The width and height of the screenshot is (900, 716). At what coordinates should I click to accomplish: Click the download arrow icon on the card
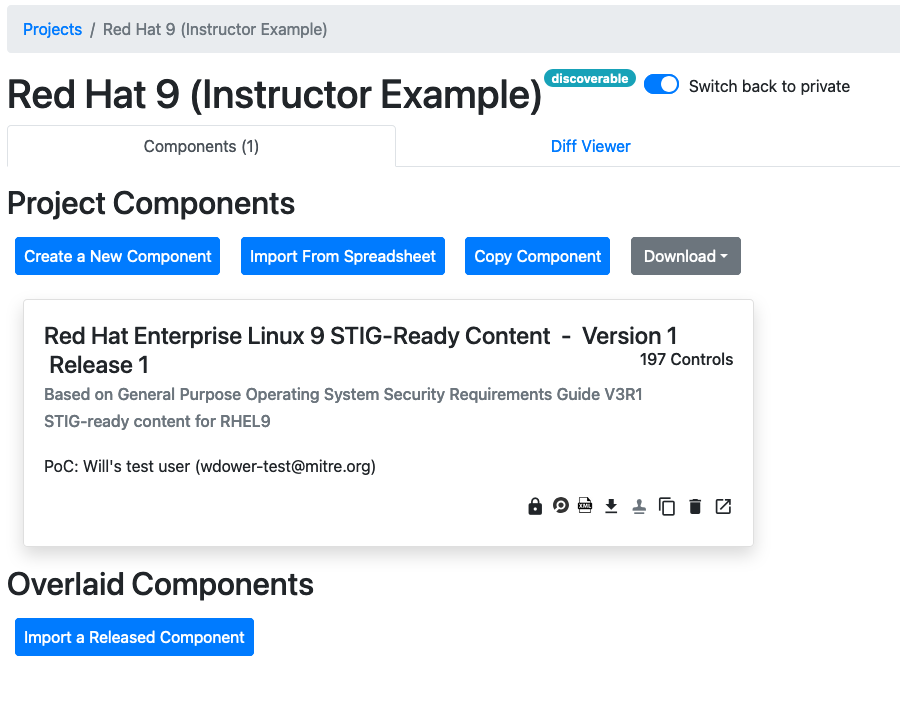(x=612, y=507)
